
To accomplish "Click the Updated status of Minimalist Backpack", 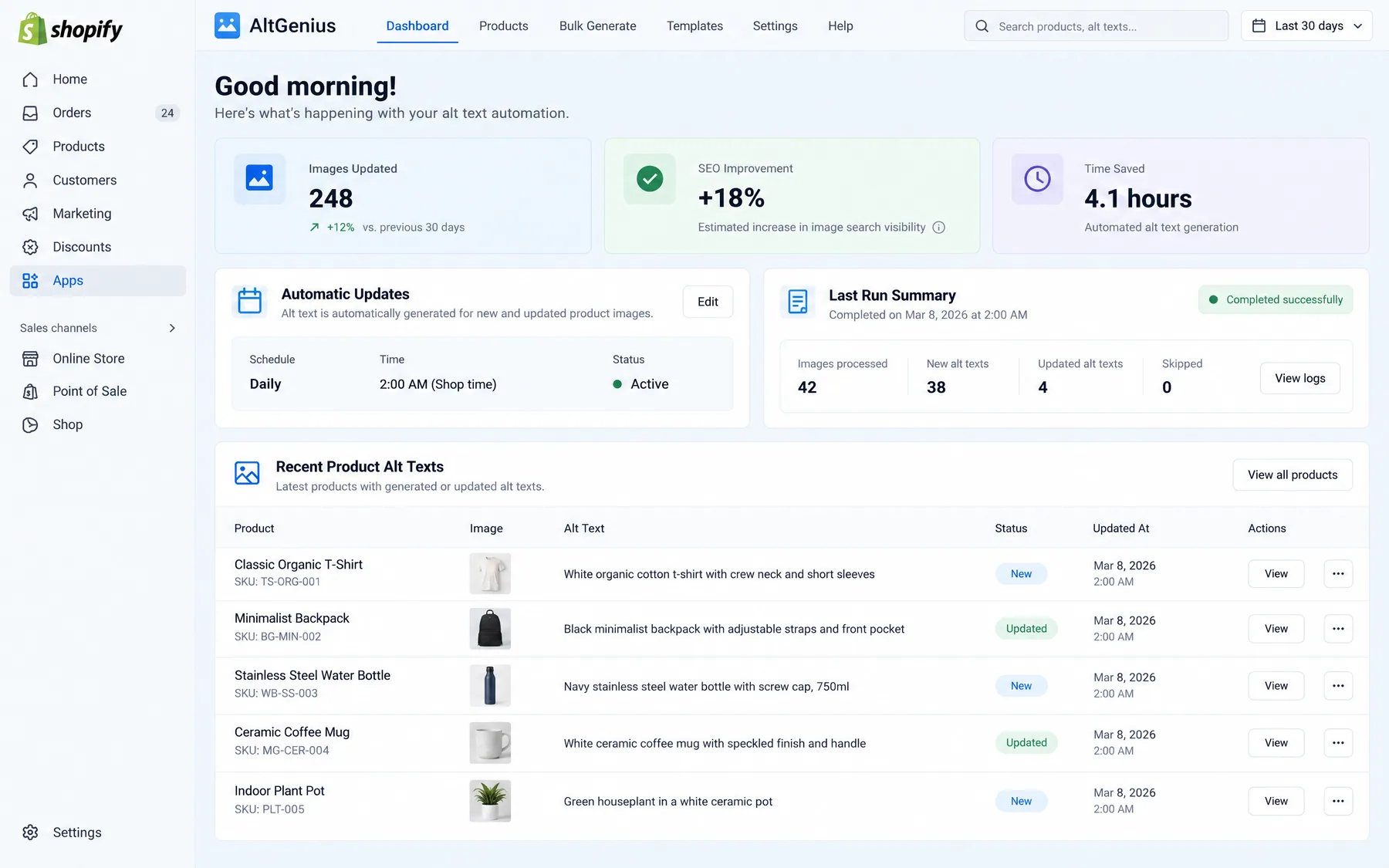I will click(1026, 629).
